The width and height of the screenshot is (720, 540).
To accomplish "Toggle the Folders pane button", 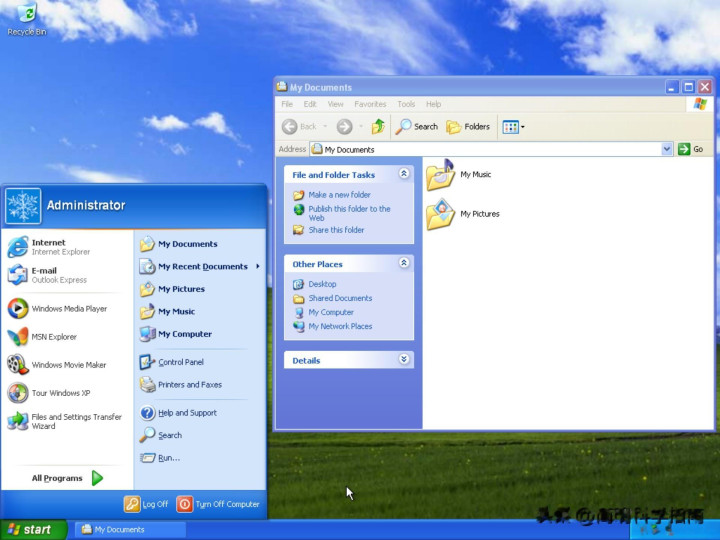I will (468, 126).
